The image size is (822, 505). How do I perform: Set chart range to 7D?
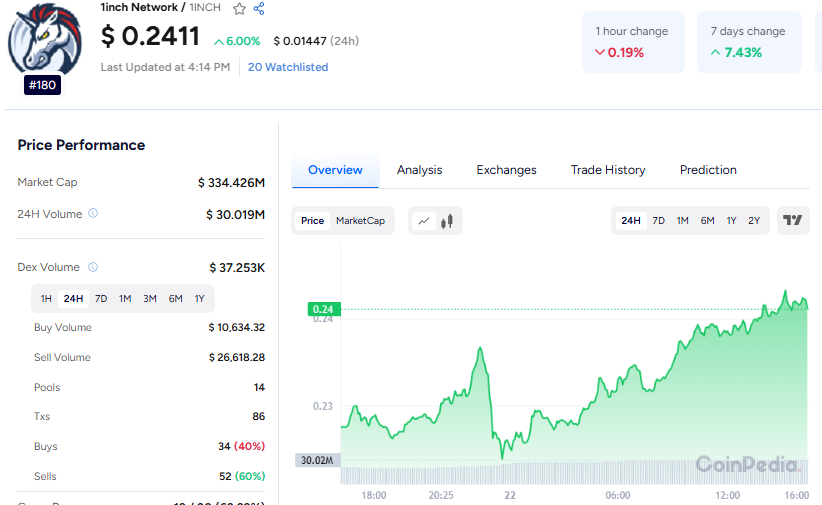(658, 221)
